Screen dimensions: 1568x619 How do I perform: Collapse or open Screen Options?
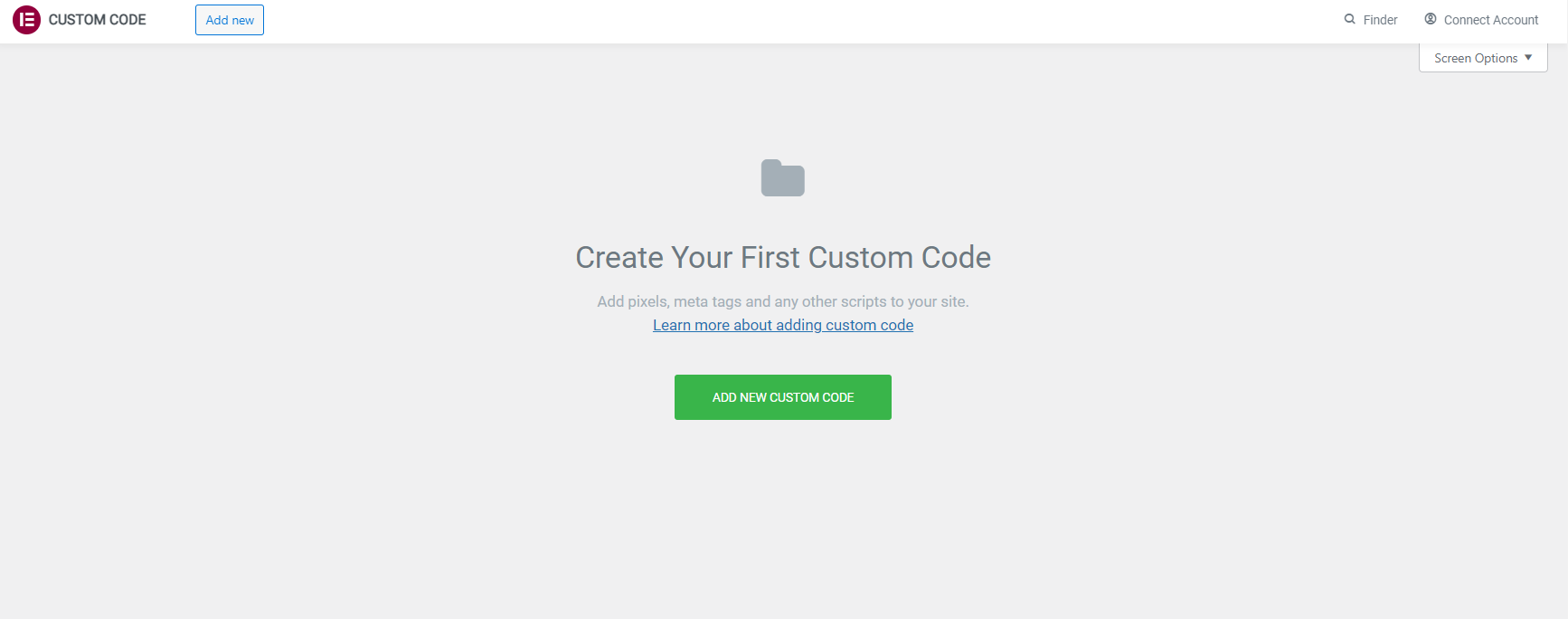(1482, 57)
